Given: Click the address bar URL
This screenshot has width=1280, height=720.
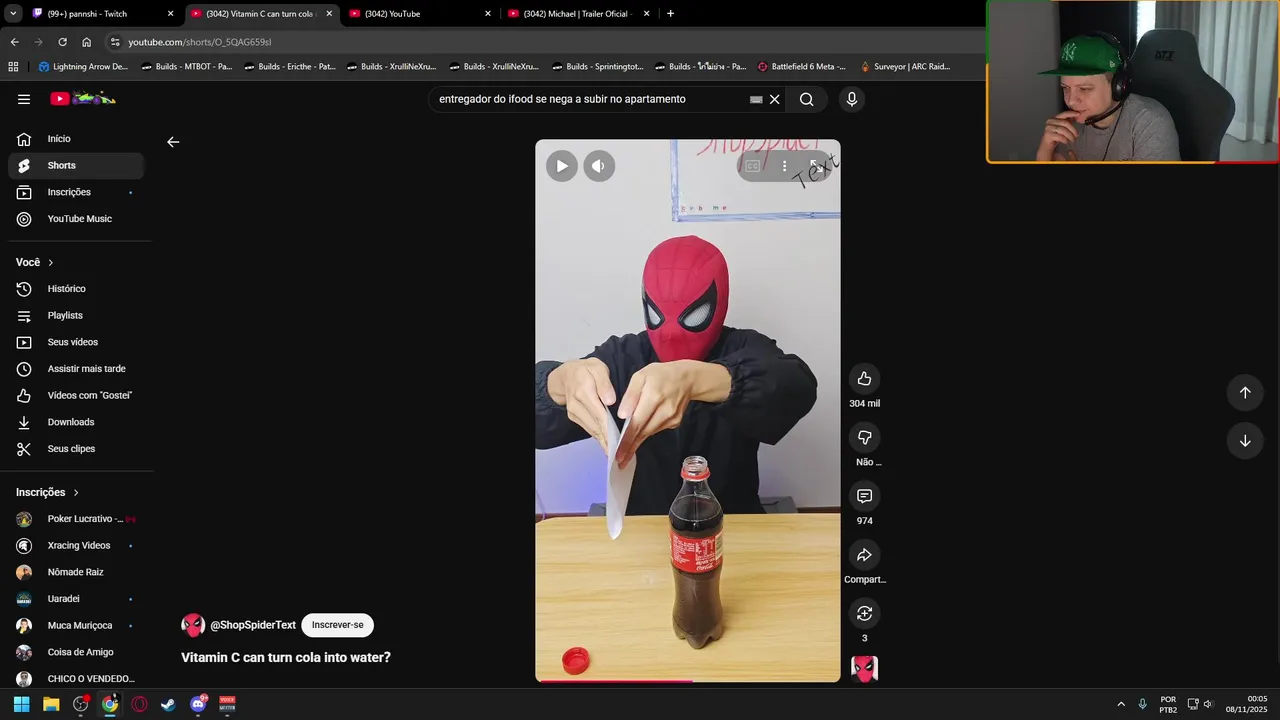Looking at the screenshot, I should (x=200, y=42).
